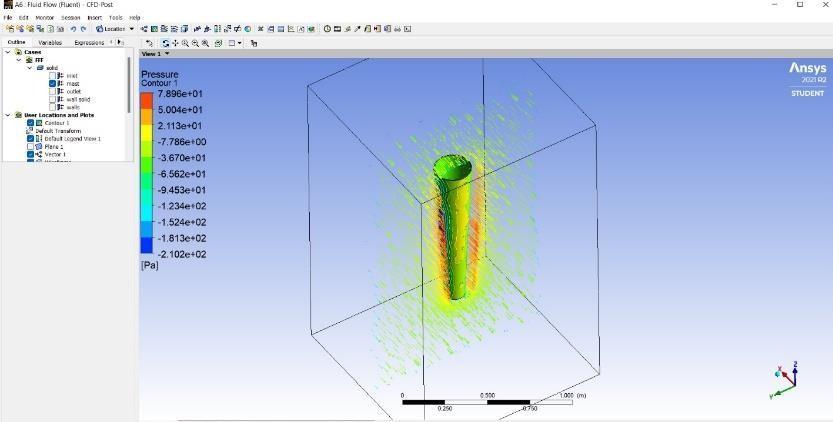
Task: Enable the inlet boundary checkbox
Action: click(53, 75)
